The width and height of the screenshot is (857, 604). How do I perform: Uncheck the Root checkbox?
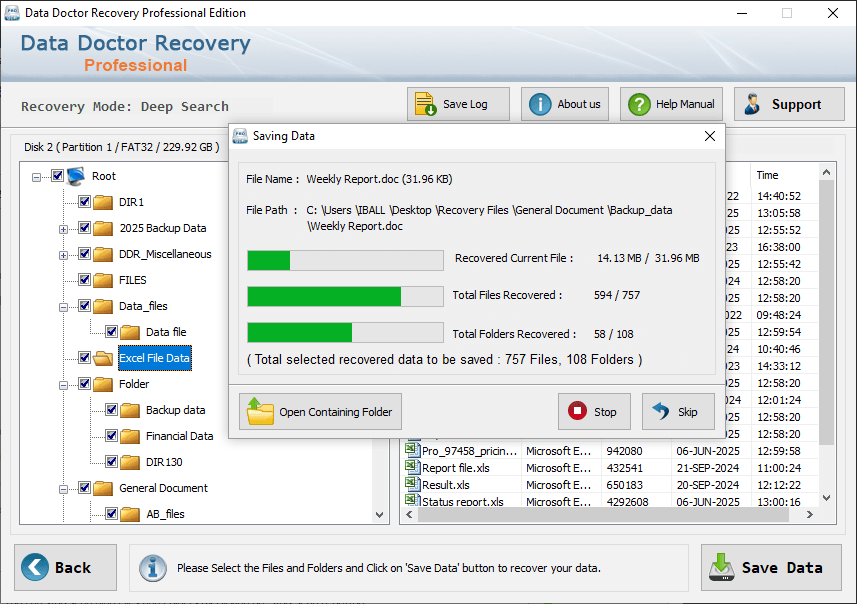[x=57, y=175]
